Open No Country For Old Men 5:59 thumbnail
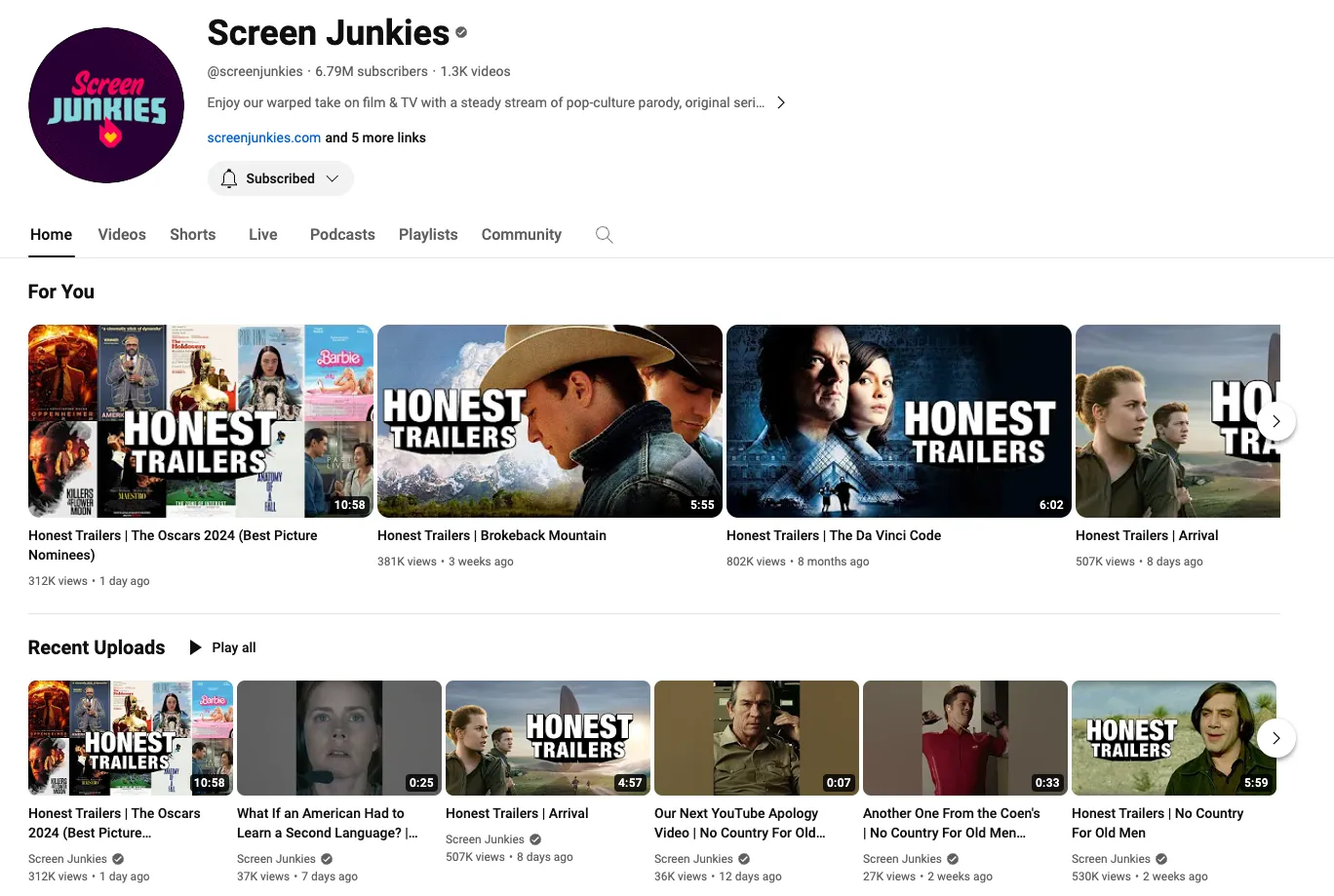The image size is (1334, 896). tap(1174, 738)
